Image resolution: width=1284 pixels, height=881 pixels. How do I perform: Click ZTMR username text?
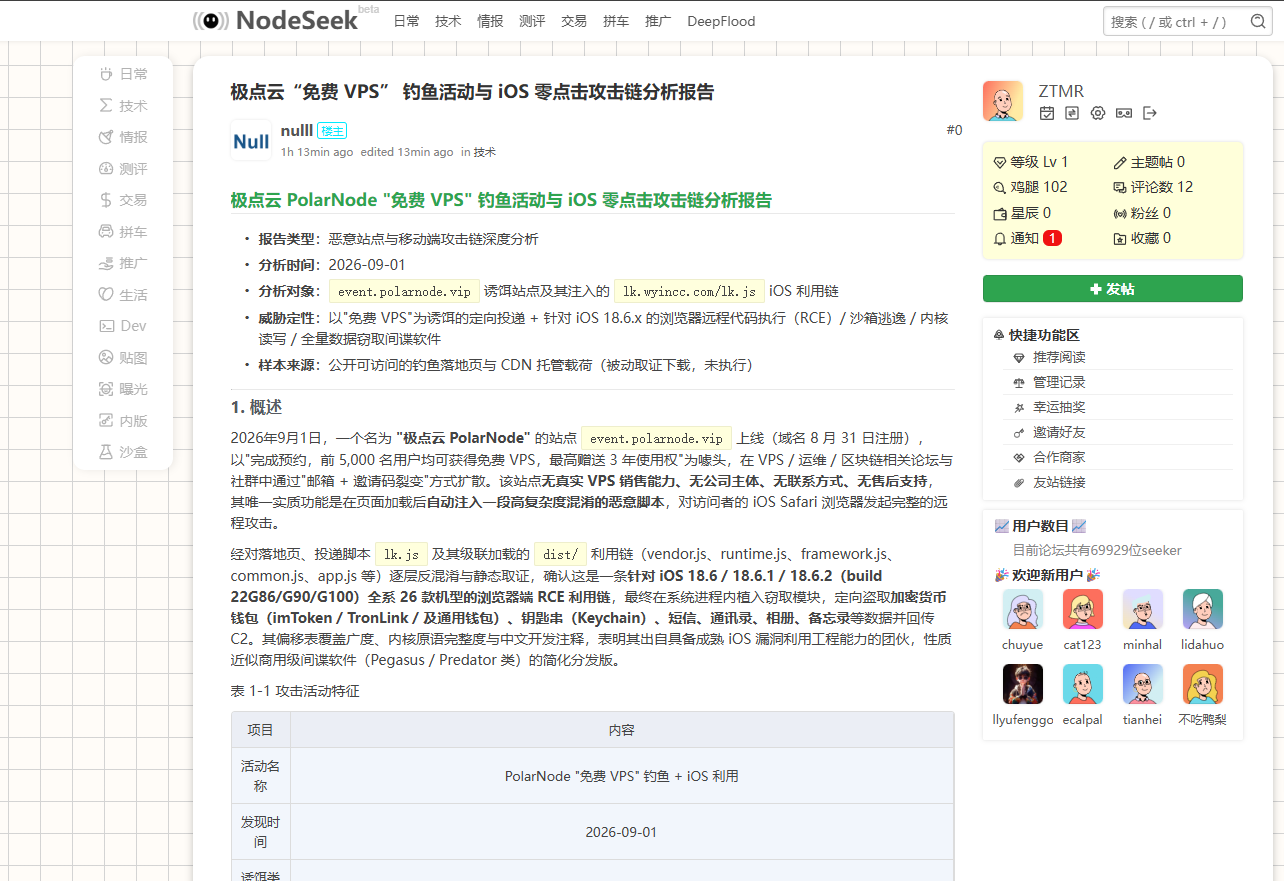pyautogui.click(x=1061, y=91)
